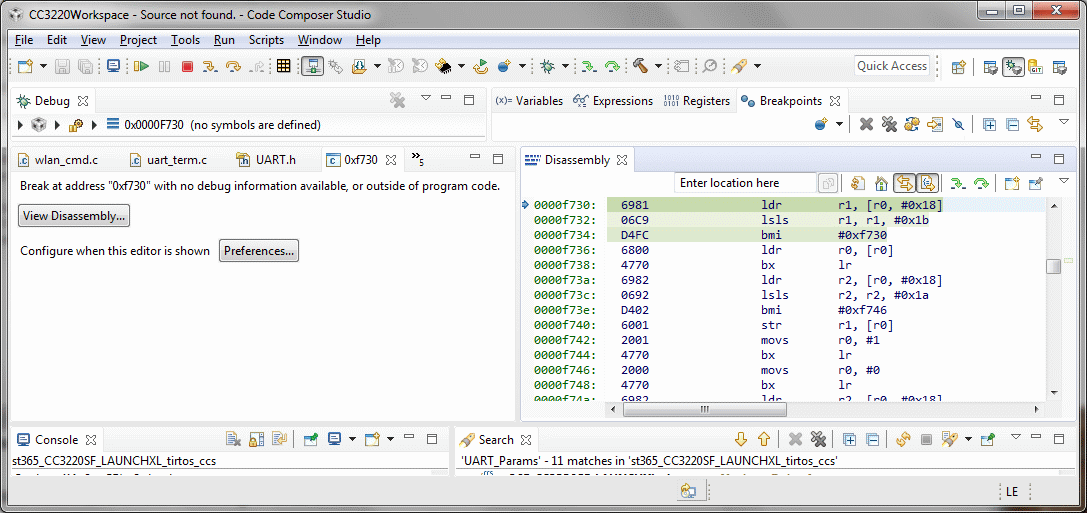
Task: Open the Run menu
Action: (x=224, y=40)
